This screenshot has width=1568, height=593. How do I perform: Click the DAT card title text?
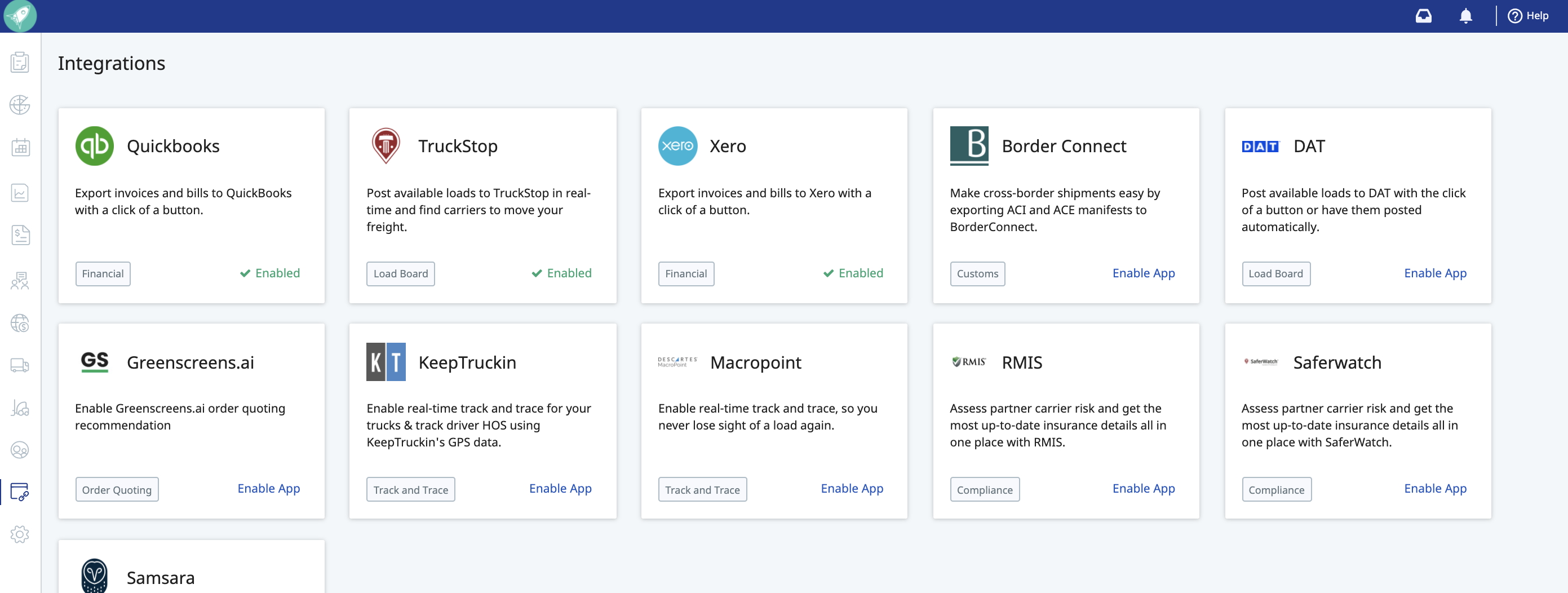pyautogui.click(x=1309, y=146)
